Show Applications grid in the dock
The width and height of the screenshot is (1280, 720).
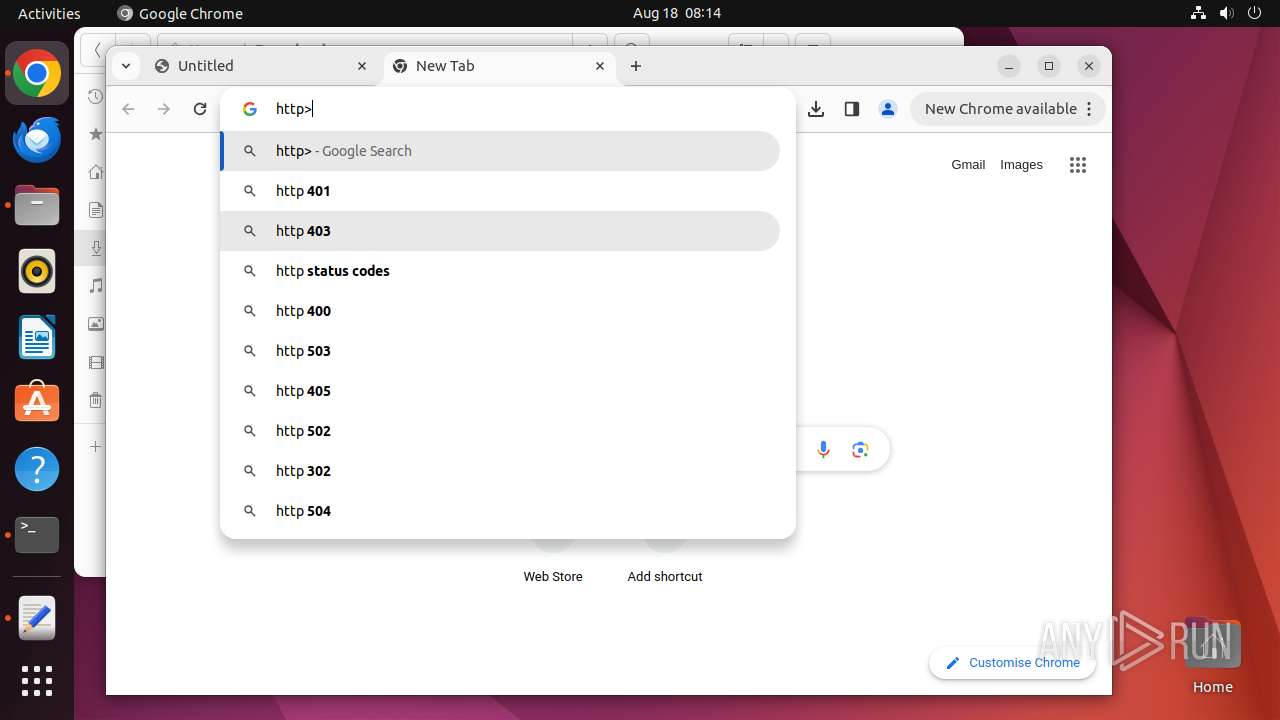pyautogui.click(x=37, y=681)
